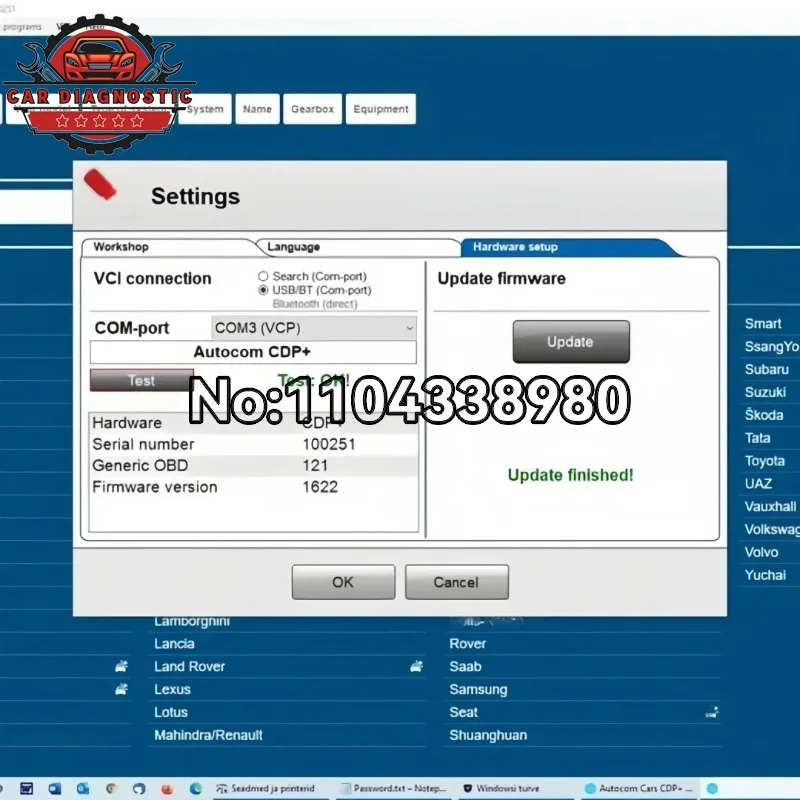Switch to the Language tab
Image resolution: width=800 pixels, height=800 pixels.
coord(293,247)
